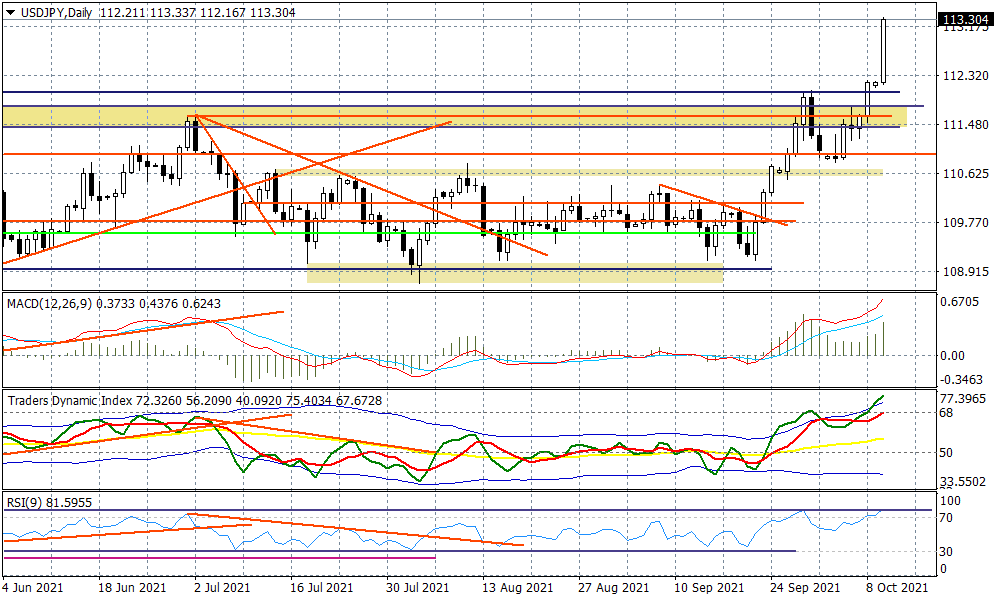Click the 10 Sep 2021 date label
The height and width of the screenshot is (600, 1000).
709,587
